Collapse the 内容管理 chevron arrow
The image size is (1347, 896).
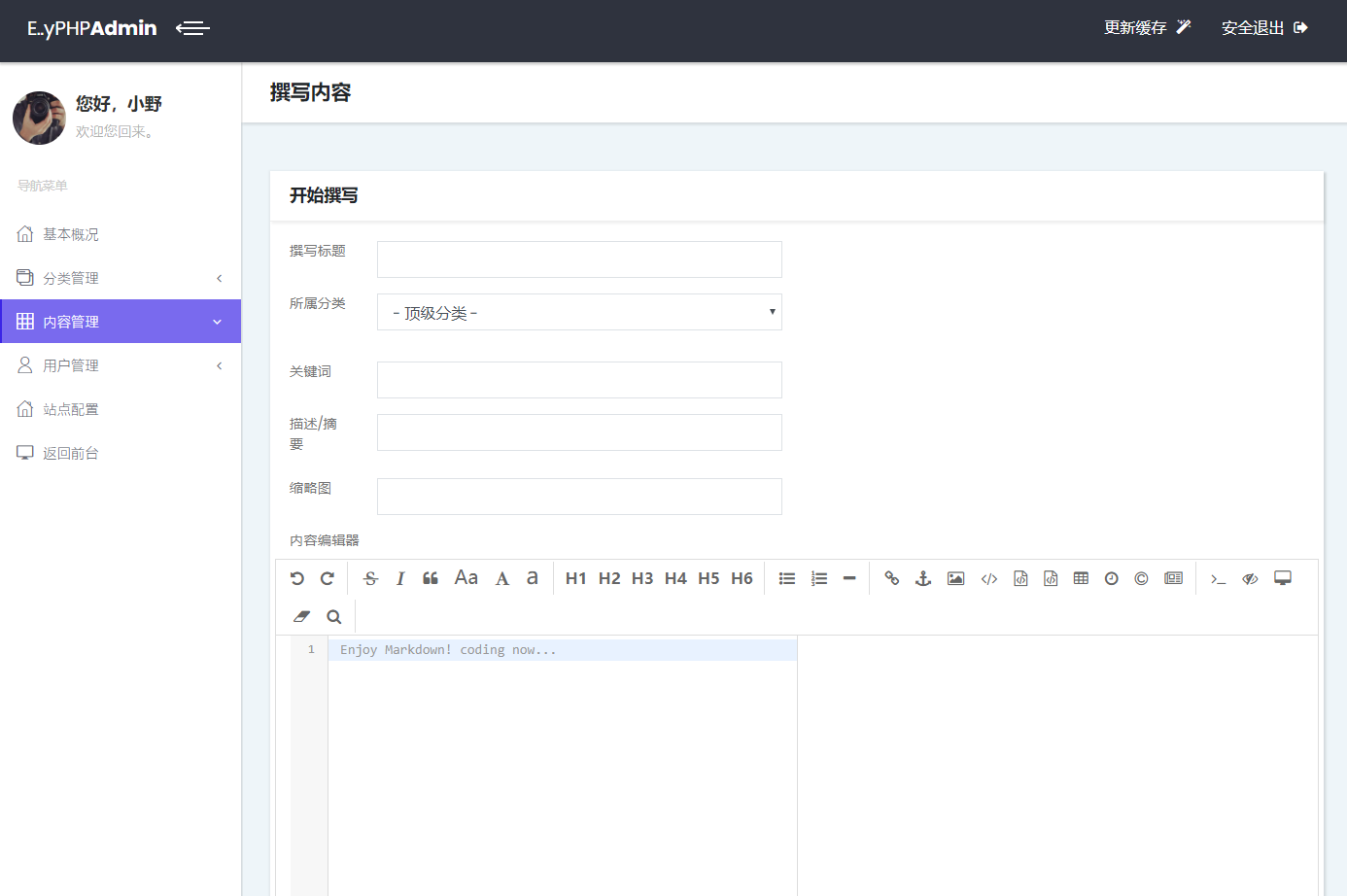tap(218, 322)
